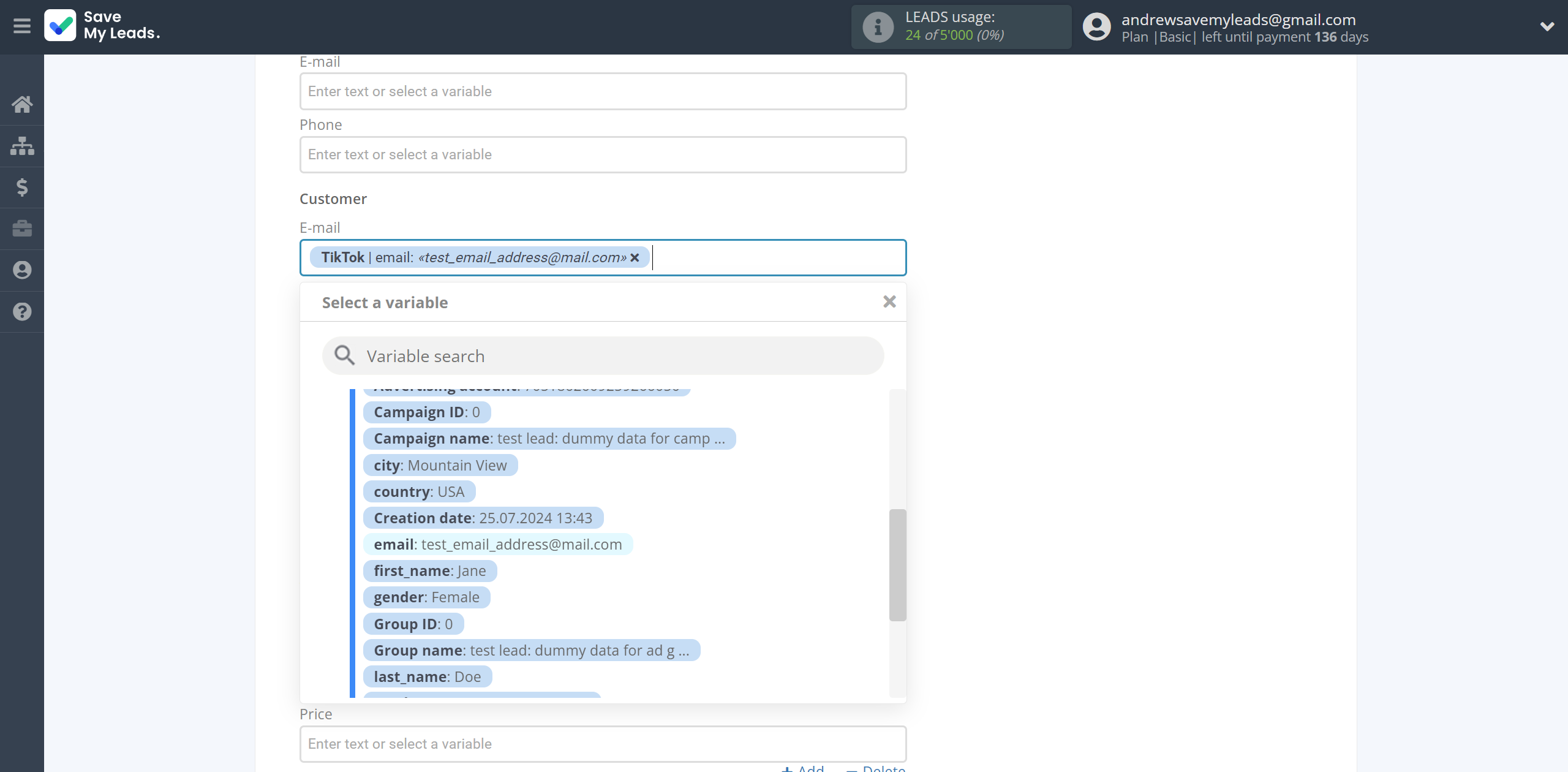1568x772 pixels.
Task: Open the user profile sidebar icon
Action: click(x=22, y=270)
